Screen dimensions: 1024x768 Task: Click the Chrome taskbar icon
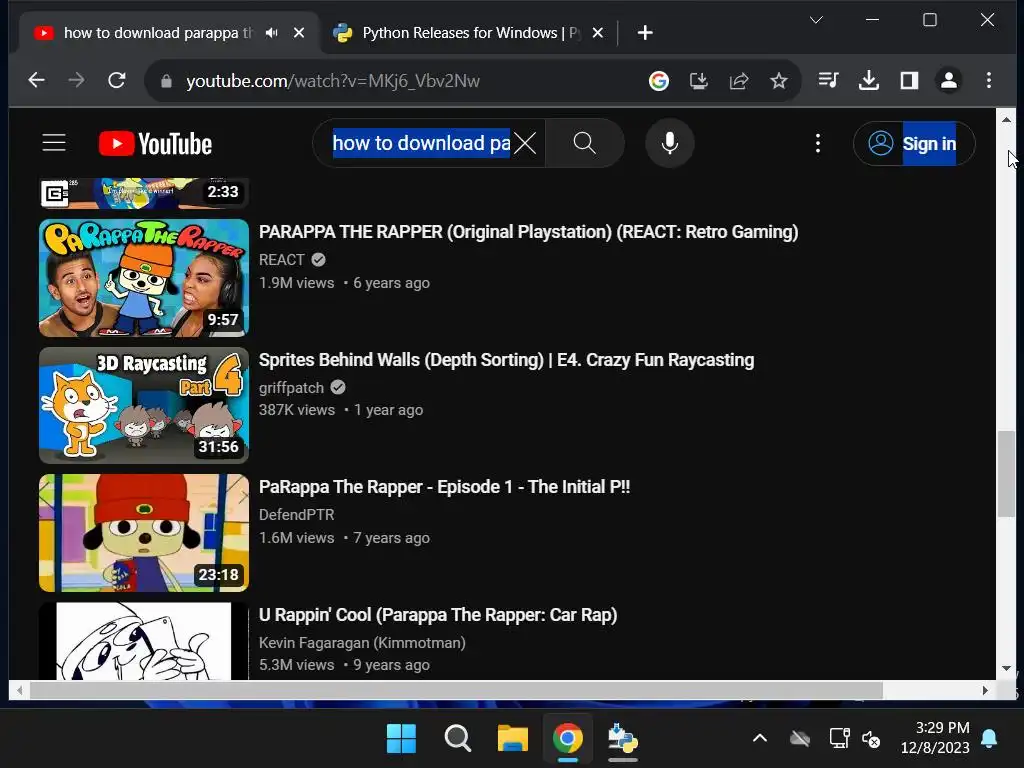pyautogui.click(x=568, y=739)
